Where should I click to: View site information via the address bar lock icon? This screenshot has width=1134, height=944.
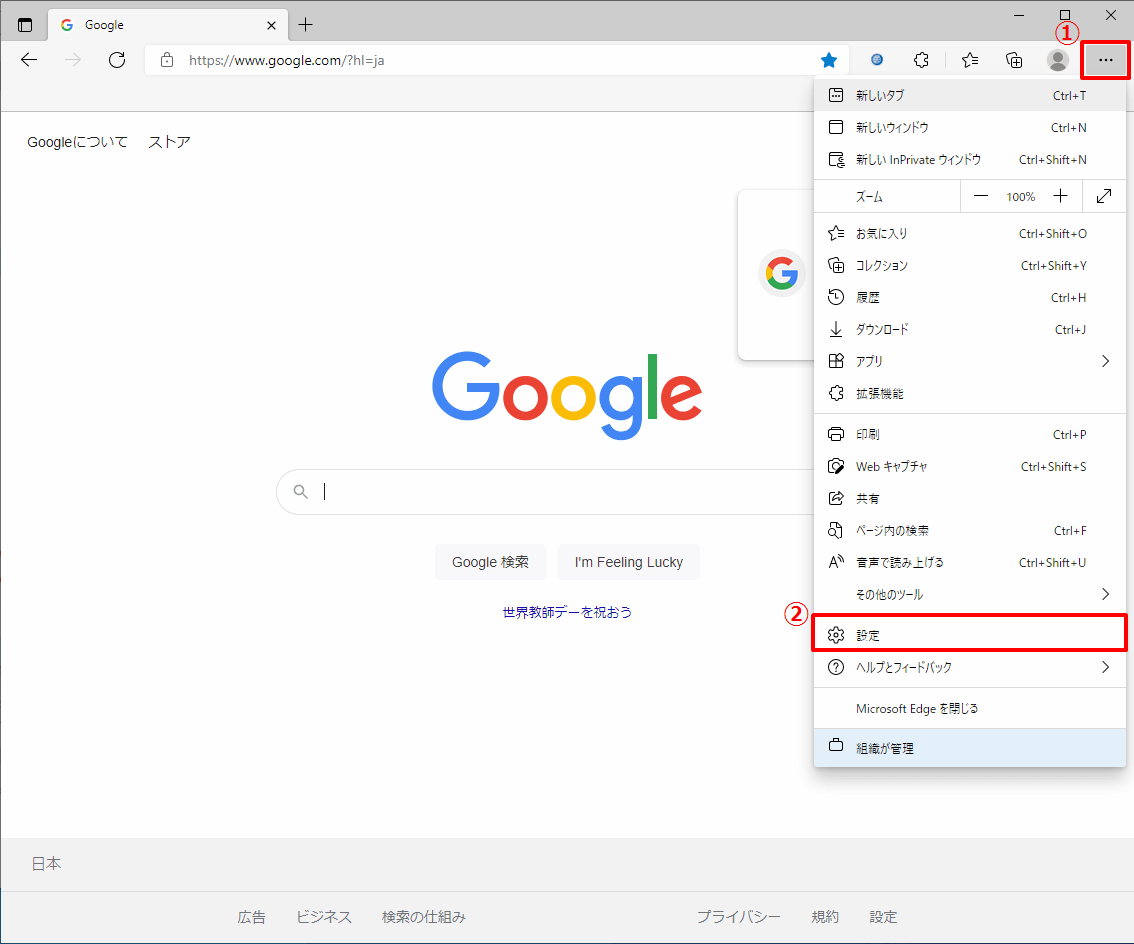tap(166, 60)
